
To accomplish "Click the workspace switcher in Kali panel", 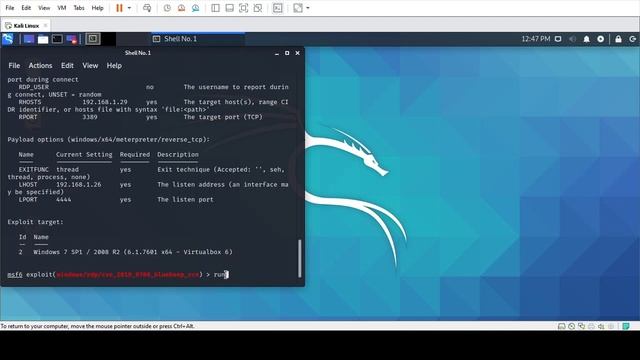I will point(93,39).
